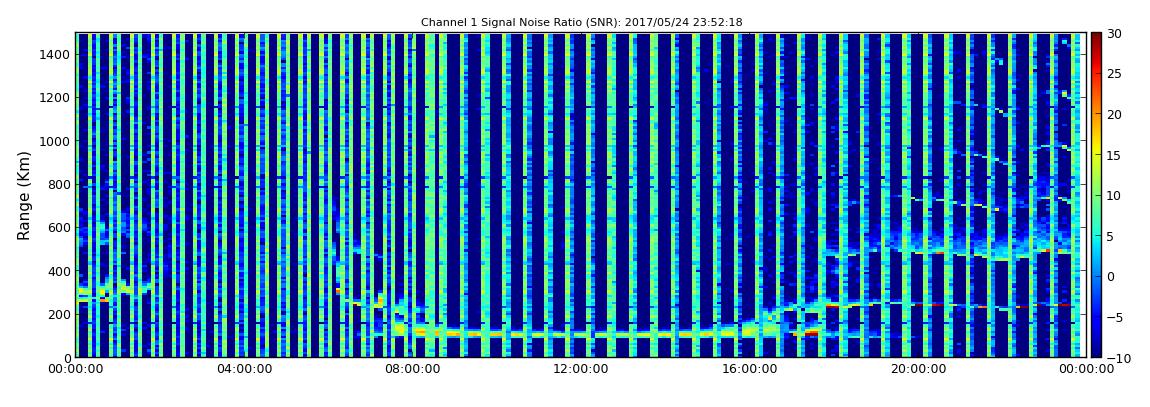Click the strong red echo layer near 09:00 at 100 km

[x=455, y=334]
